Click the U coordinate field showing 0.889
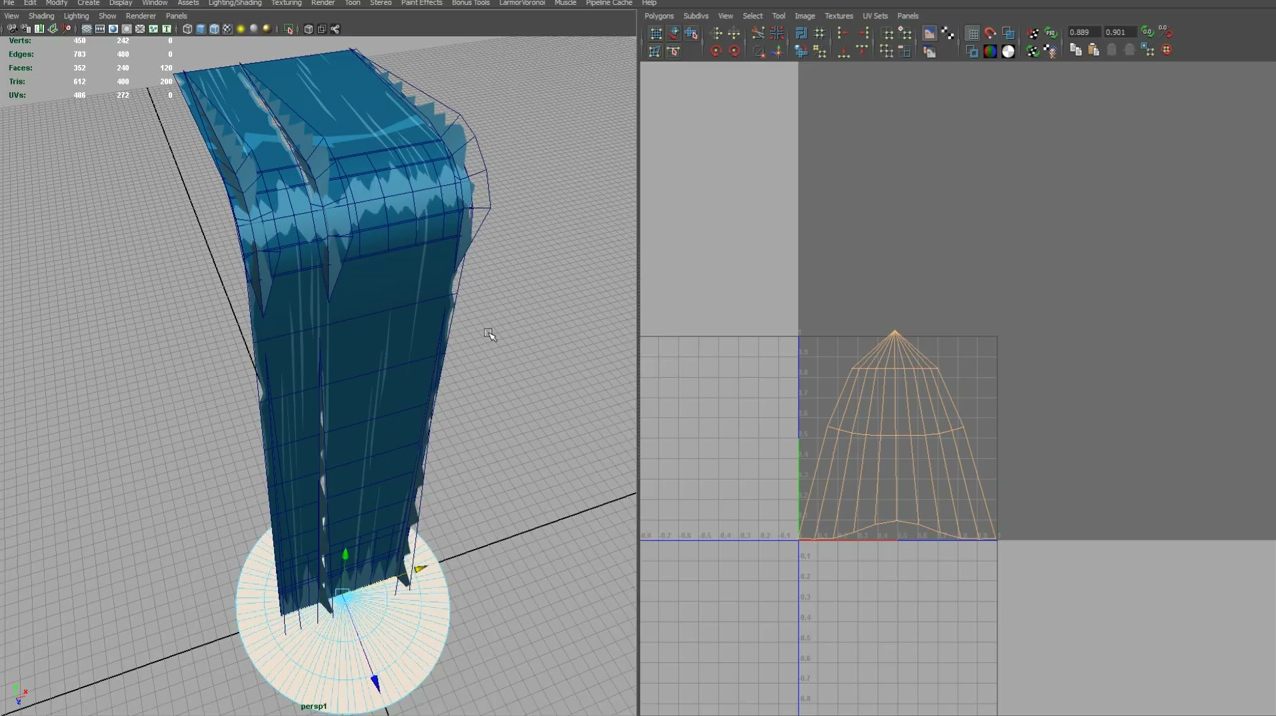The height and width of the screenshot is (716, 1276). click(x=1085, y=32)
